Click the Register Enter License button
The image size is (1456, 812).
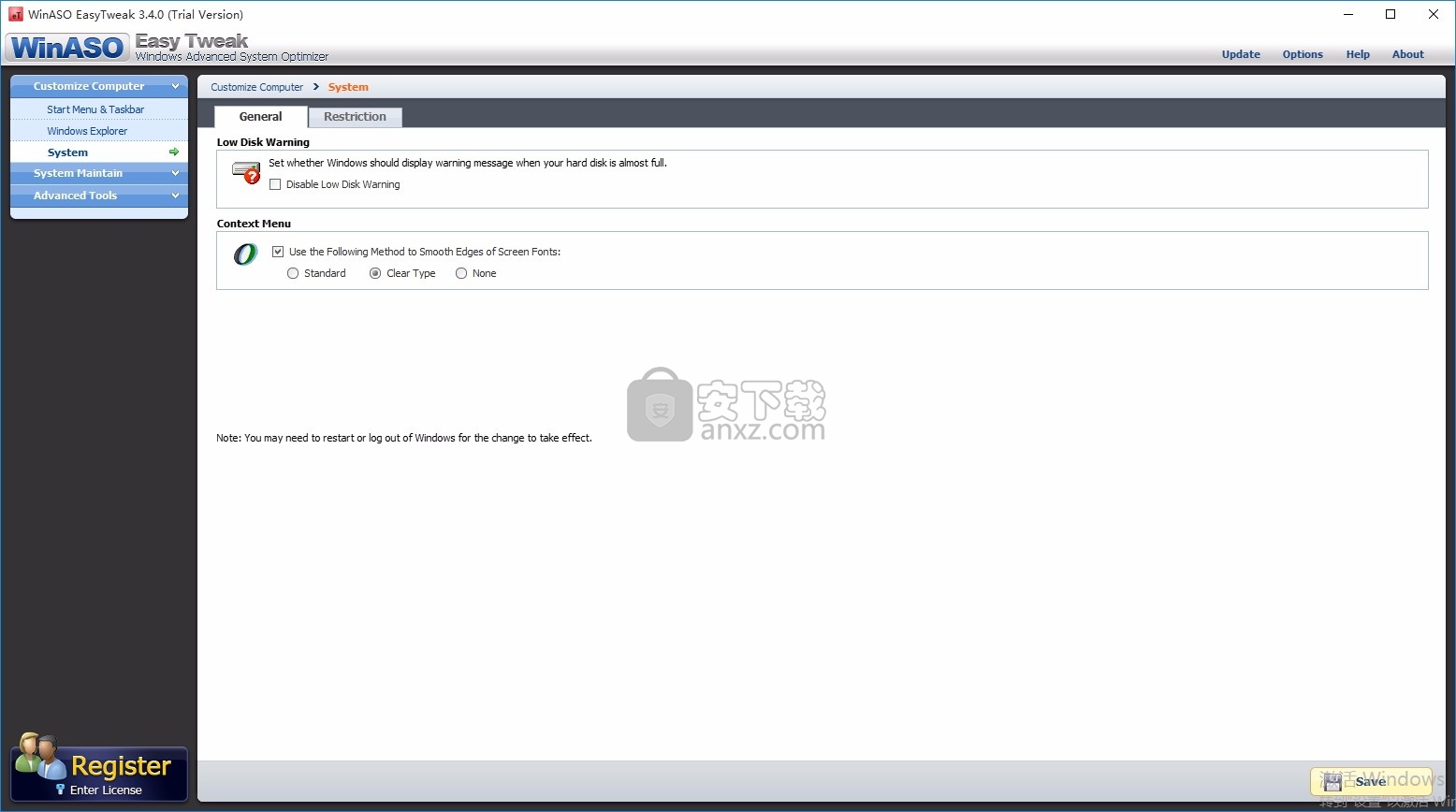click(99, 774)
